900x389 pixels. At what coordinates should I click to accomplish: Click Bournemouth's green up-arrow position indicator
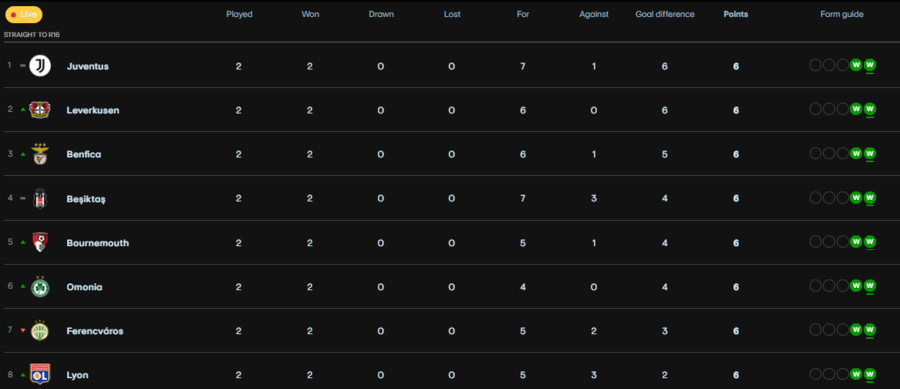pyautogui.click(x=23, y=242)
